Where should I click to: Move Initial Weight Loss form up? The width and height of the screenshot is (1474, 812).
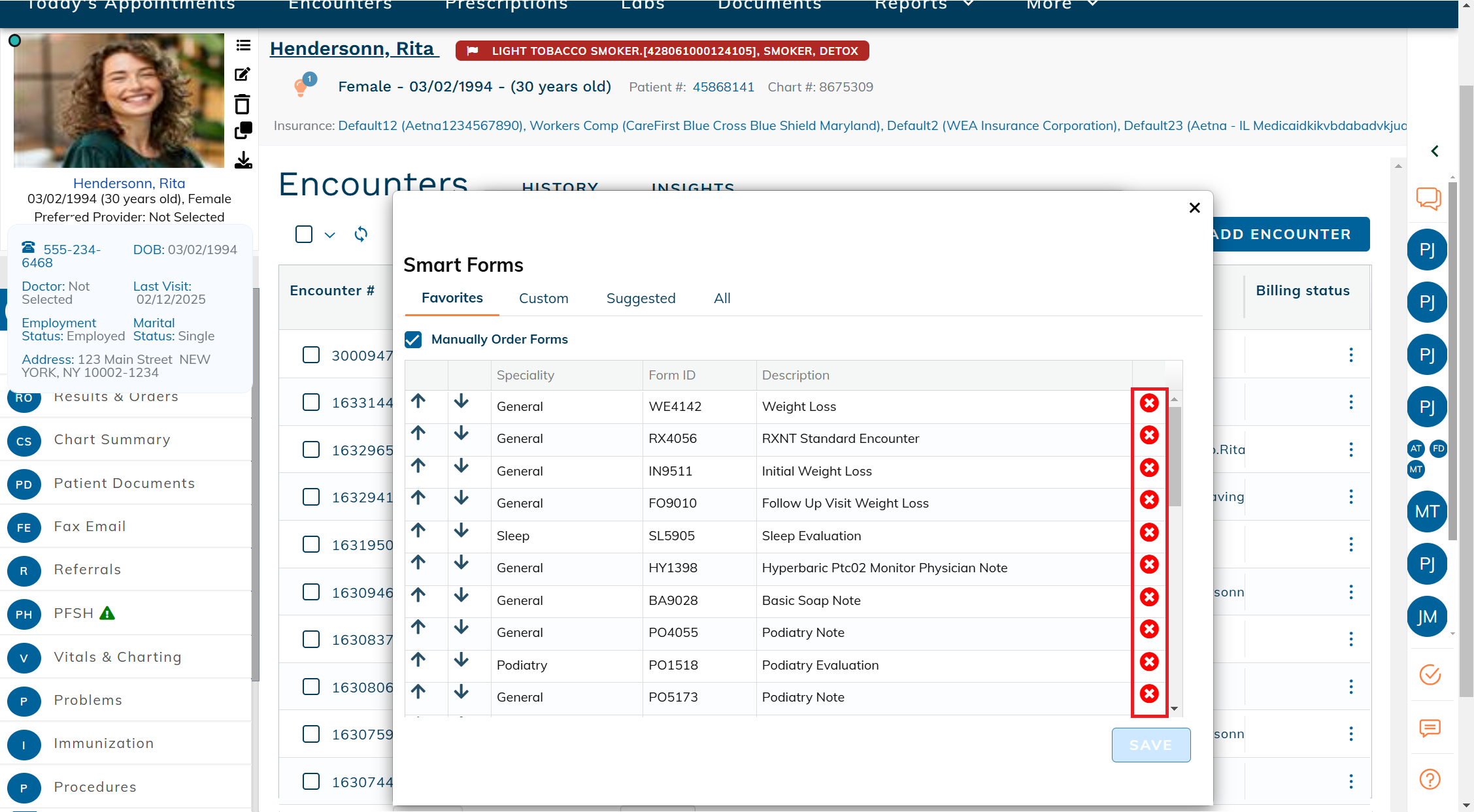tap(418, 465)
